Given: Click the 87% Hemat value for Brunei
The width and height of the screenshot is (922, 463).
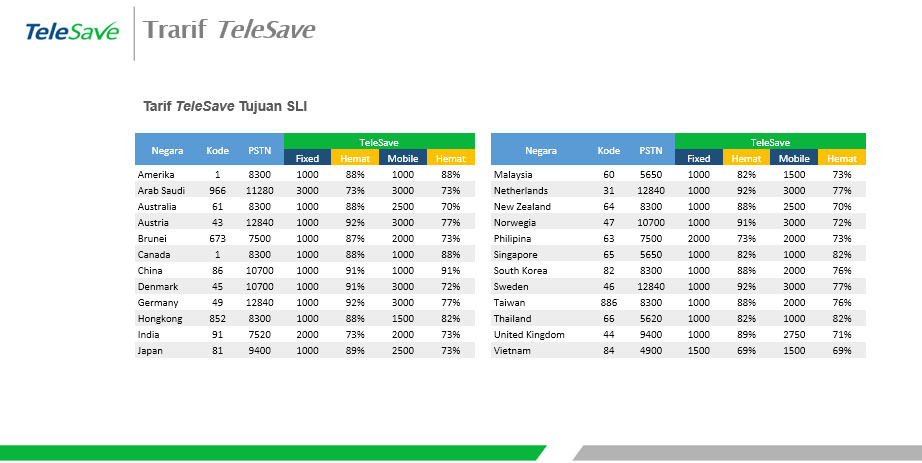Looking at the screenshot, I should [355, 238].
